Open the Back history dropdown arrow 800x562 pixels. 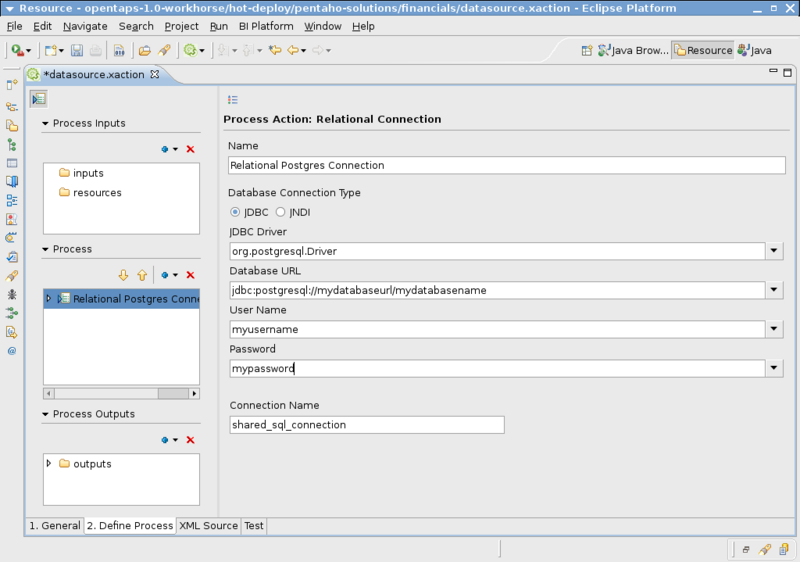304,50
